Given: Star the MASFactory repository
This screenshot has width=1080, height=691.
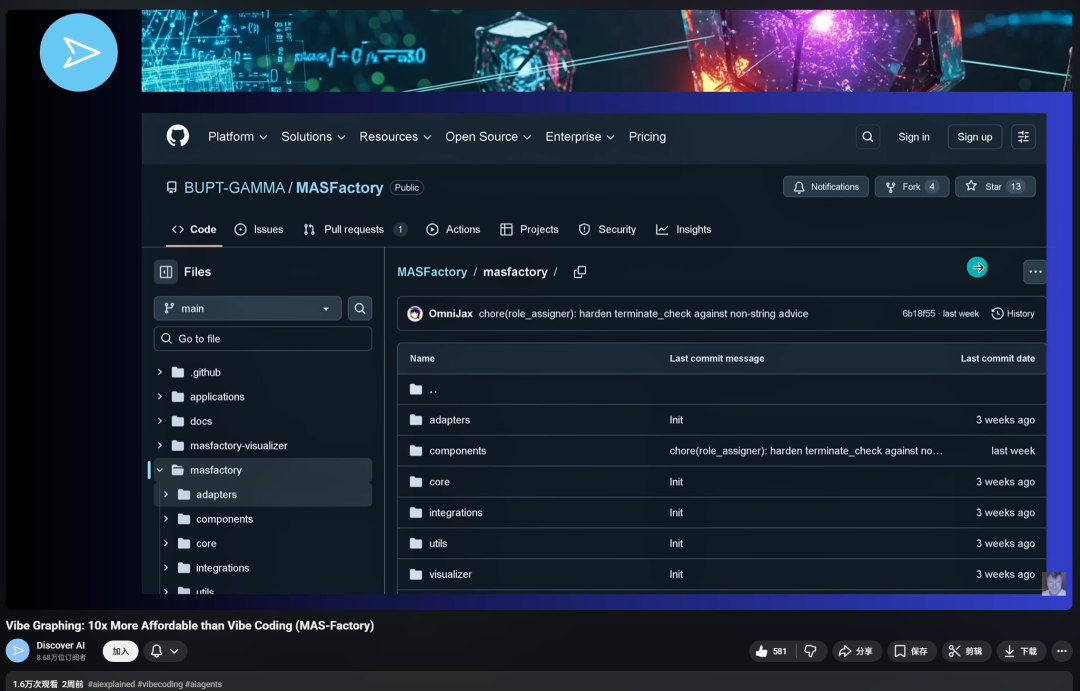Looking at the screenshot, I should pos(995,187).
